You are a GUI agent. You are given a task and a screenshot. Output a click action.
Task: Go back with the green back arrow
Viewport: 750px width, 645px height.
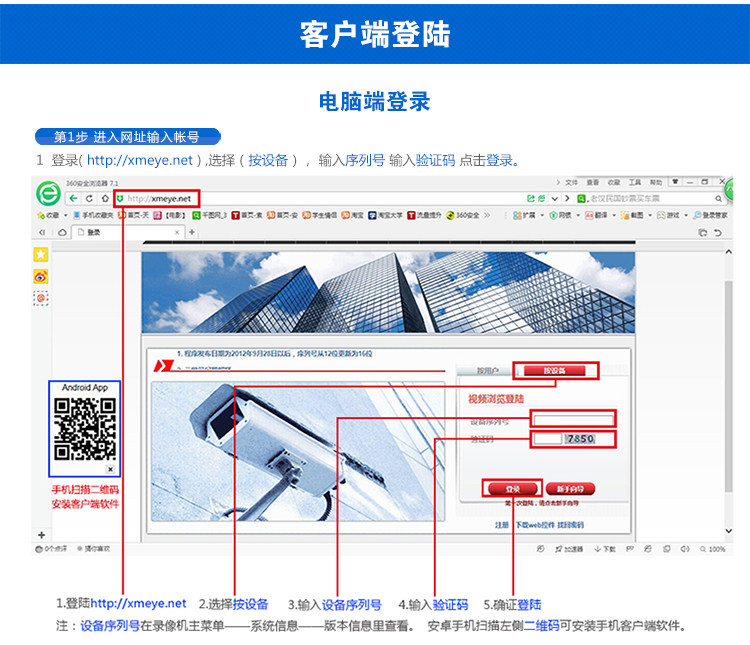point(73,198)
